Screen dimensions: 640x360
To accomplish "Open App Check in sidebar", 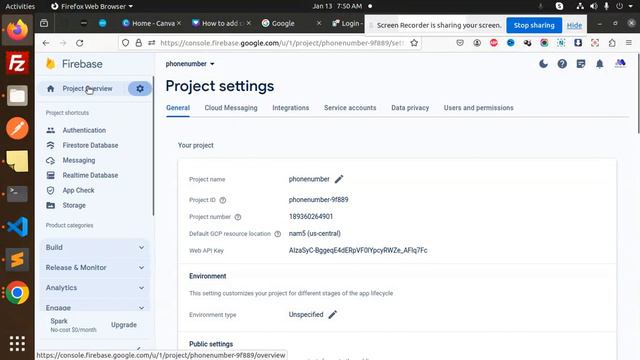I will (78, 191).
